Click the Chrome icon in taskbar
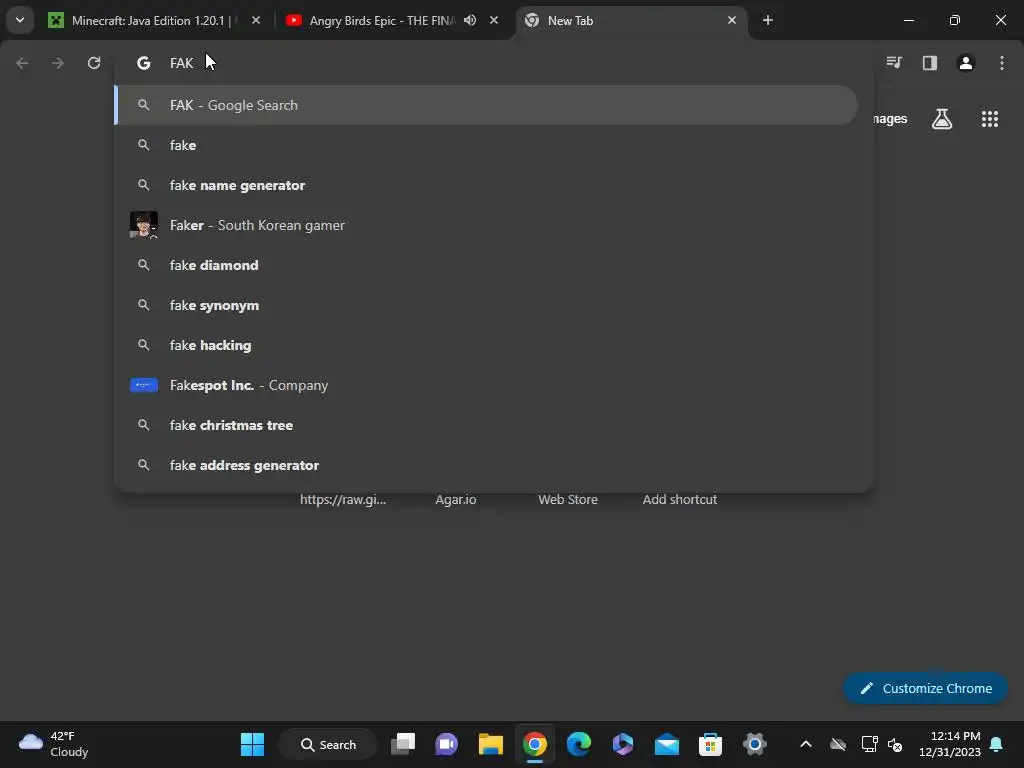Screen dimensions: 1024x768 coord(535,744)
